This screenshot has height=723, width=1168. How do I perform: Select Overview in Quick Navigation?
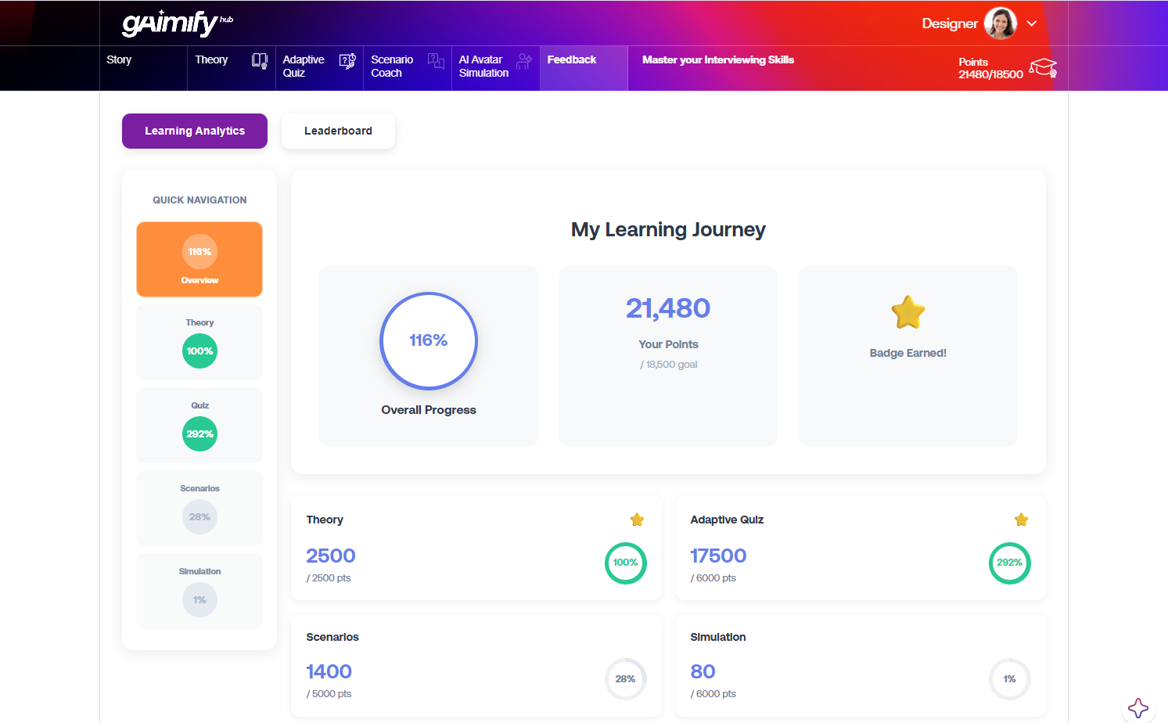[199, 259]
